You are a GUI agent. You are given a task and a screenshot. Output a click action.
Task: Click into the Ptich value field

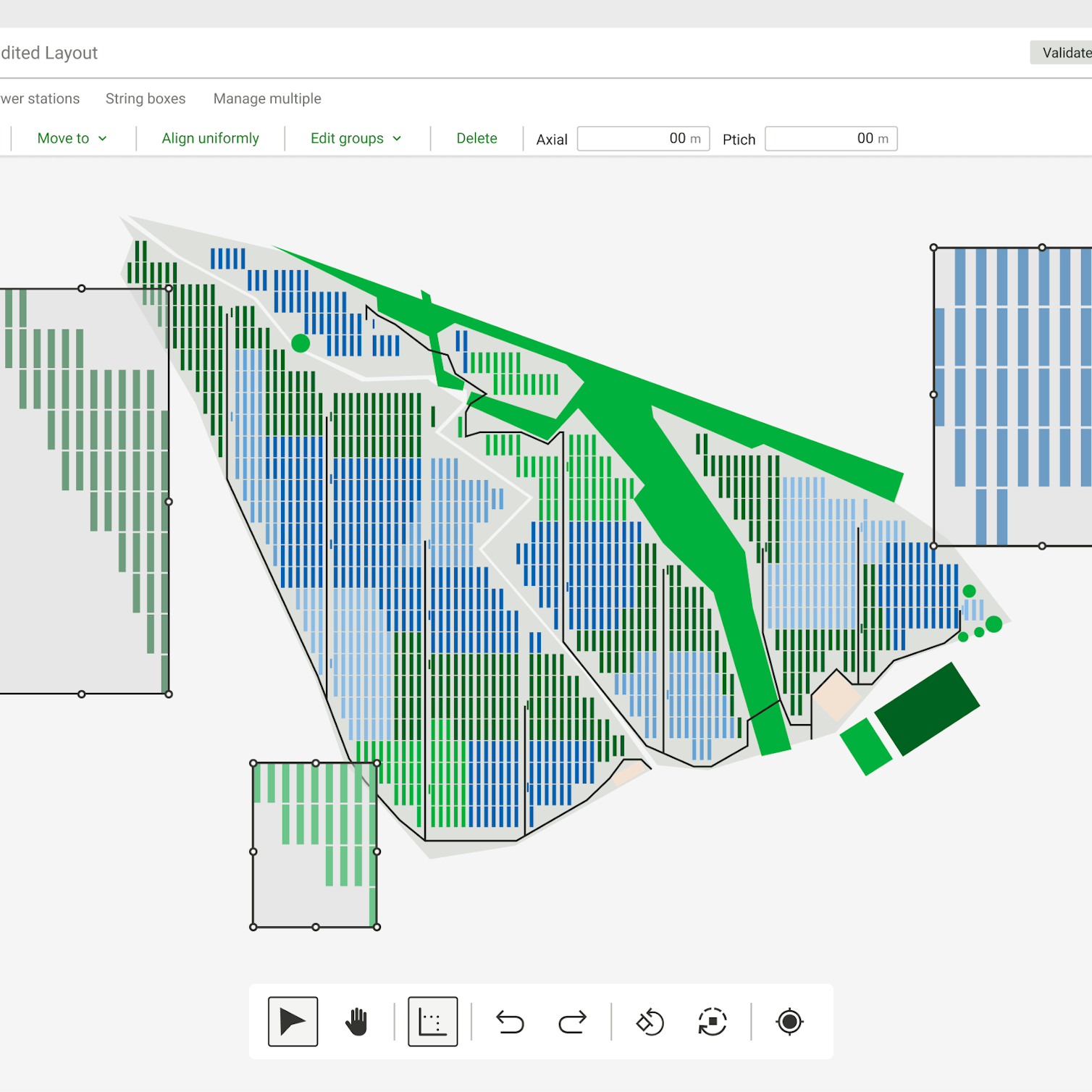click(x=831, y=139)
